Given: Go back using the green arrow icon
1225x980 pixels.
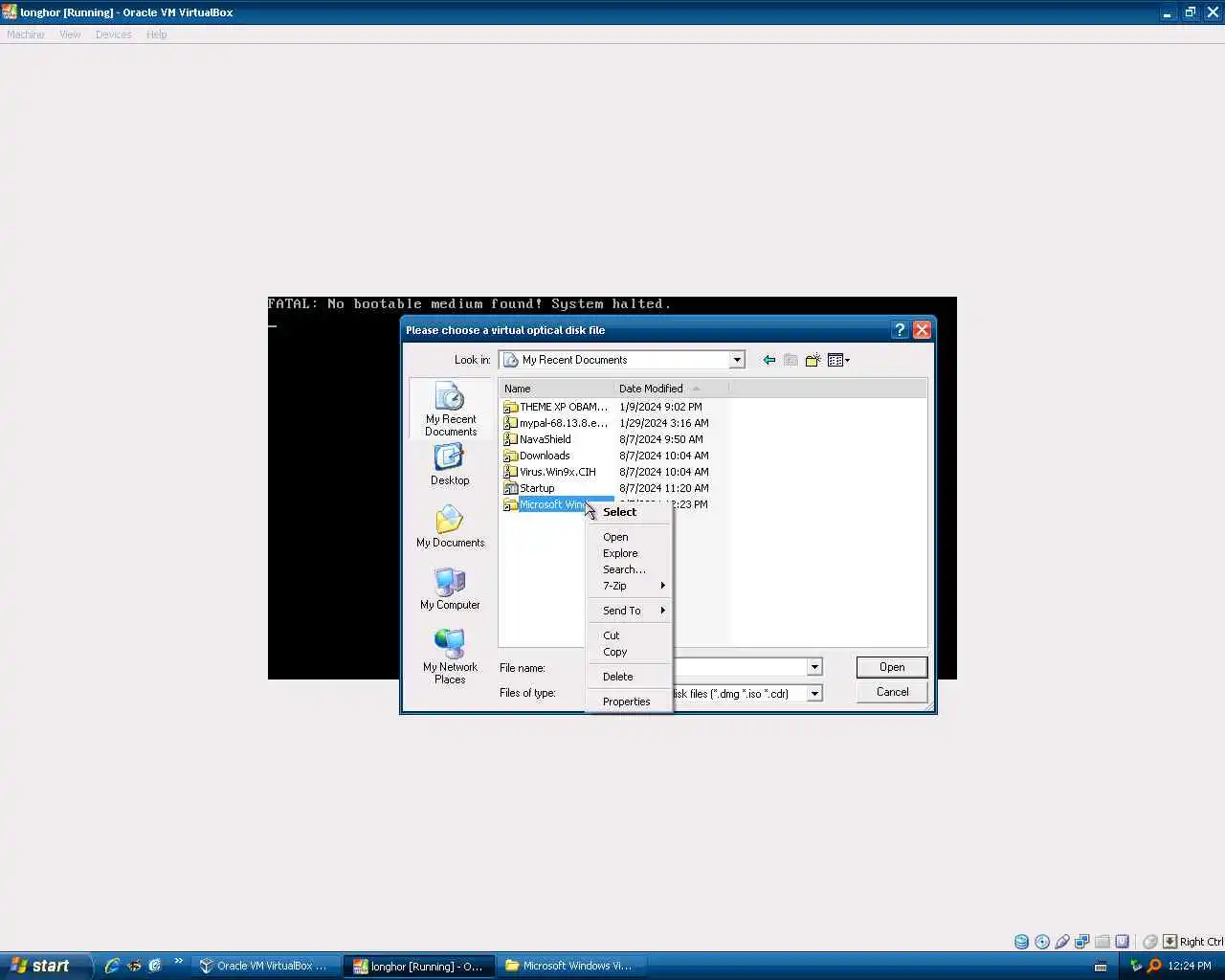Looking at the screenshot, I should click(x=769, y=360).
